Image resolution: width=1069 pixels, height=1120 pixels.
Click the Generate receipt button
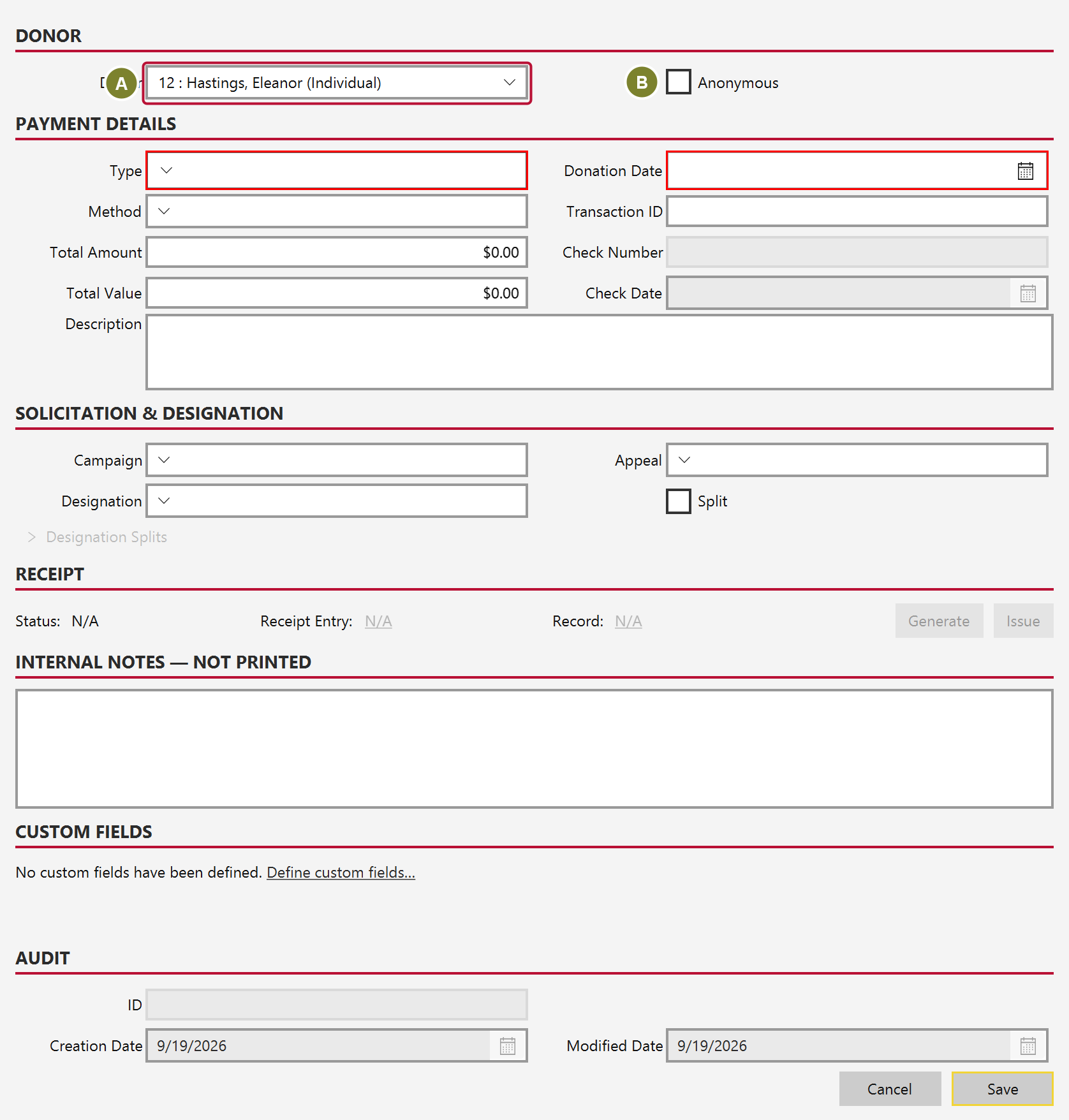point(939,621)
